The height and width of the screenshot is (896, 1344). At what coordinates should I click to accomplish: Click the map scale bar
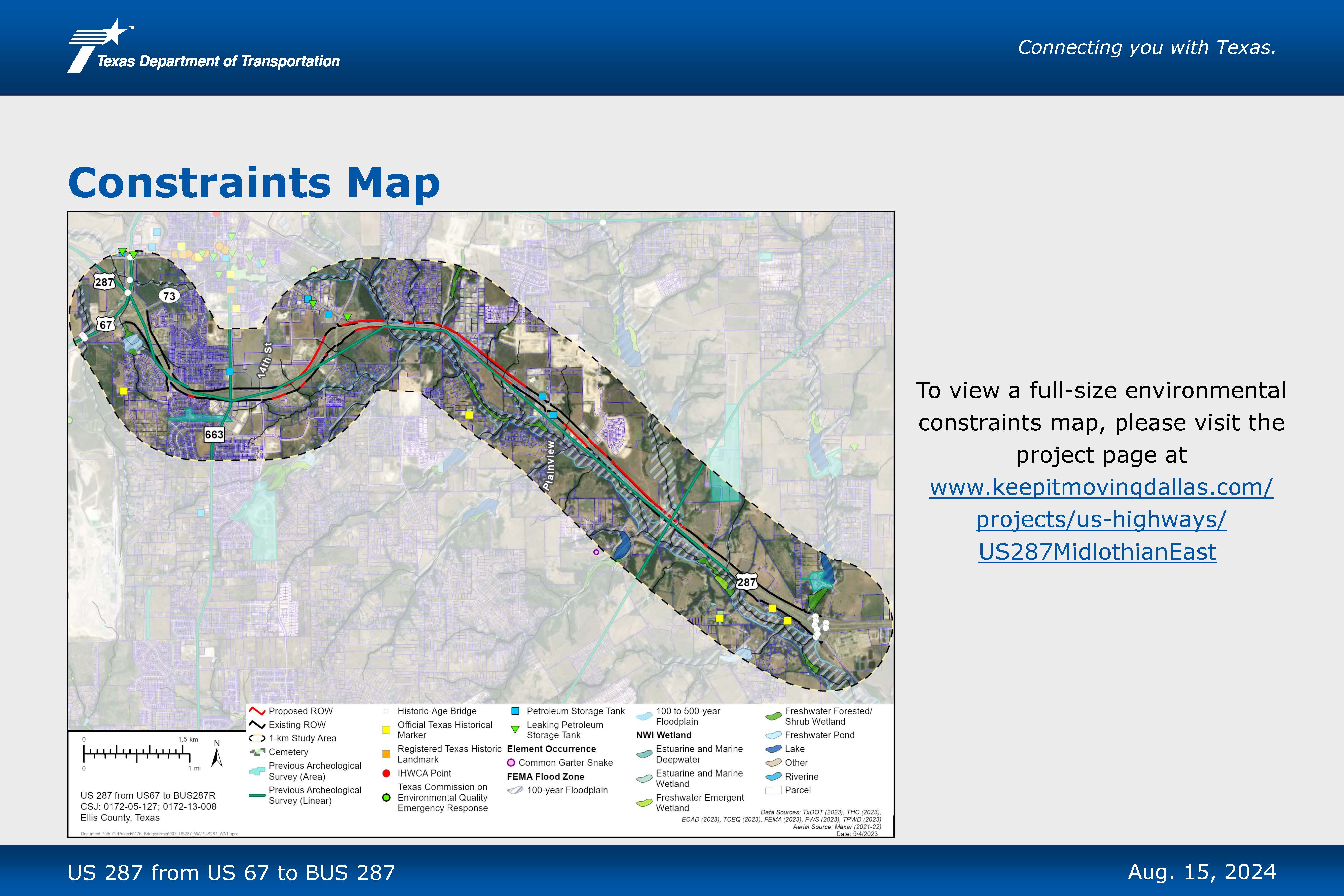pos(137,753)
